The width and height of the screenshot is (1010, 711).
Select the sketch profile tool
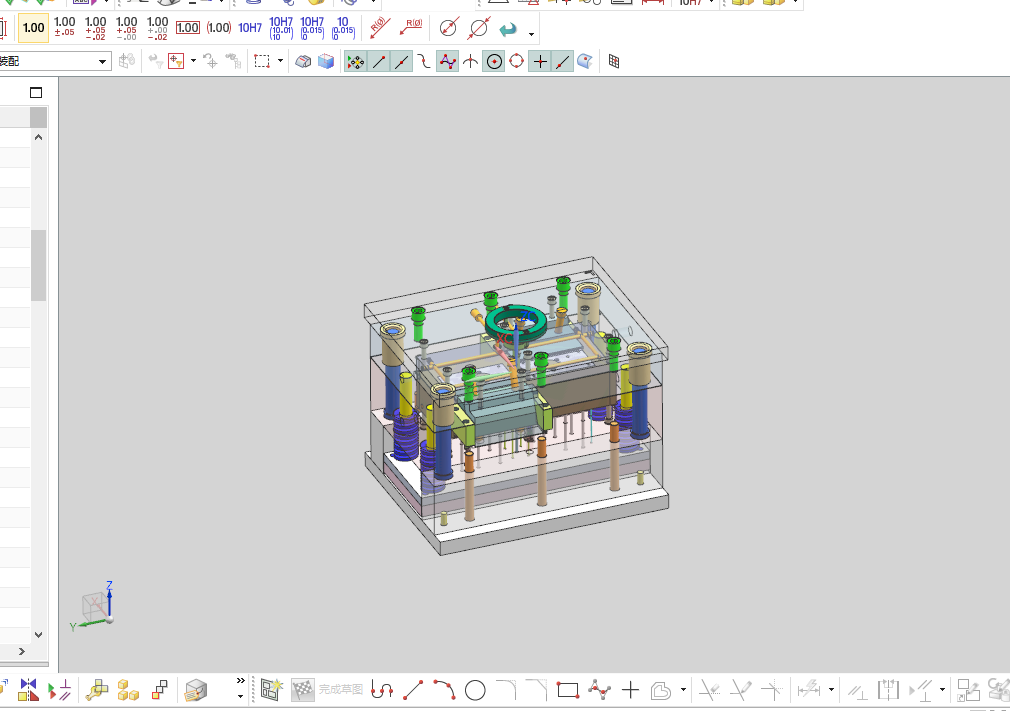(382, 690)
